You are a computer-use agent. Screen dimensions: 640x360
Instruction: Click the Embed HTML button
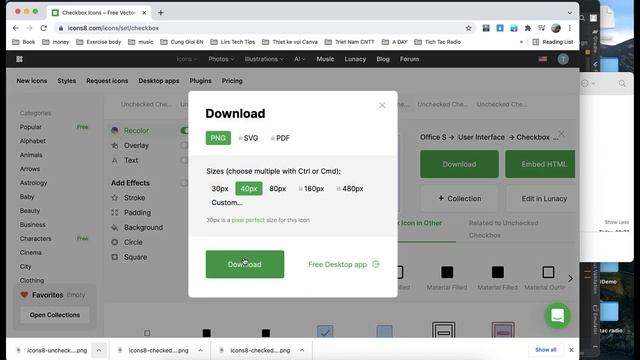(540, 164)
